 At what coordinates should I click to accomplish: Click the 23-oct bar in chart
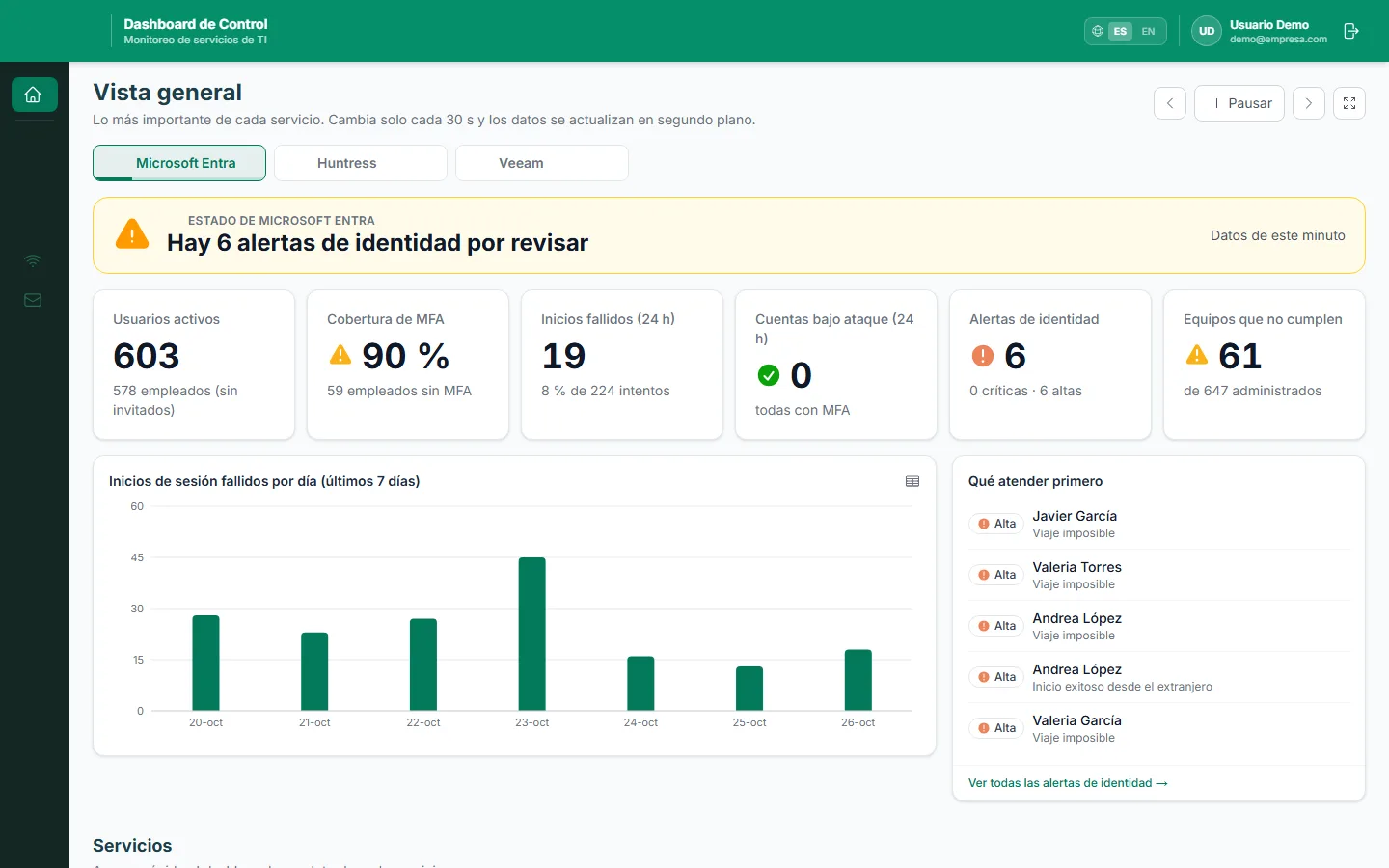532,634
